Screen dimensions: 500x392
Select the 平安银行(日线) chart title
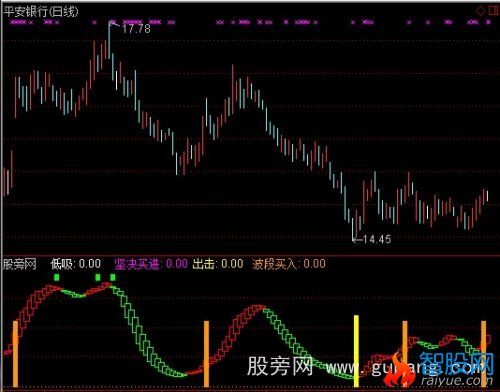41,12
